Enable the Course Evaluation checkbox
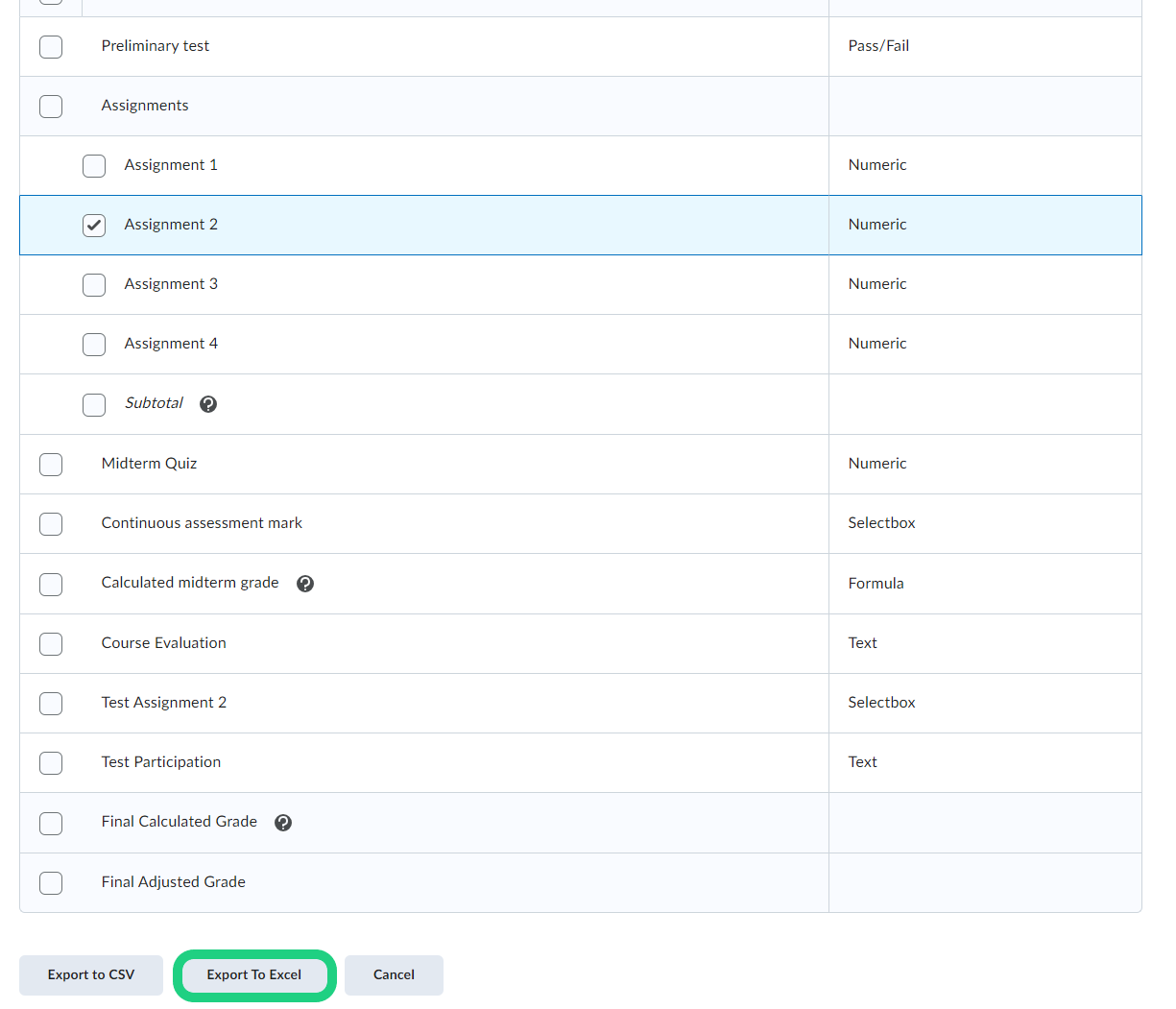The height and width of the screenshot is (1009, 1176). pos(51,644)
